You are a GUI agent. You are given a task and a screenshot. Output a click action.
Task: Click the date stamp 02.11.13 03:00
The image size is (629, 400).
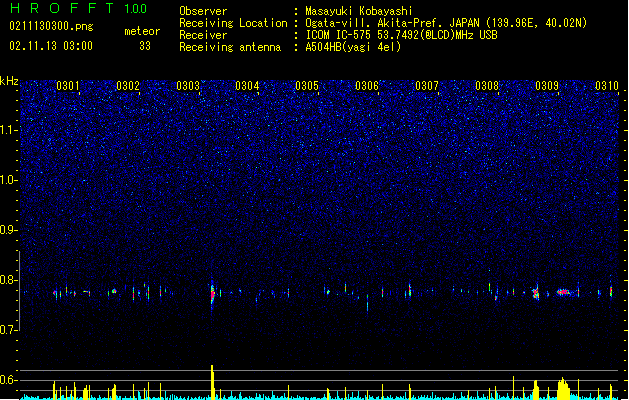[x=51, y=46]
